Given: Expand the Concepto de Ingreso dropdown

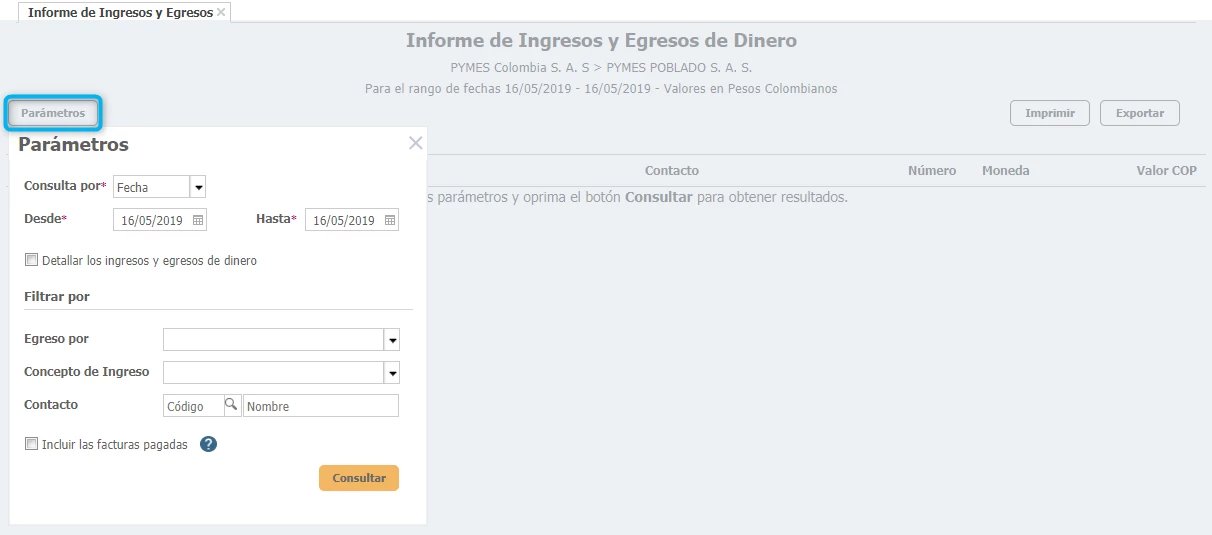Looking at the screenshot, I should point(392,373).
